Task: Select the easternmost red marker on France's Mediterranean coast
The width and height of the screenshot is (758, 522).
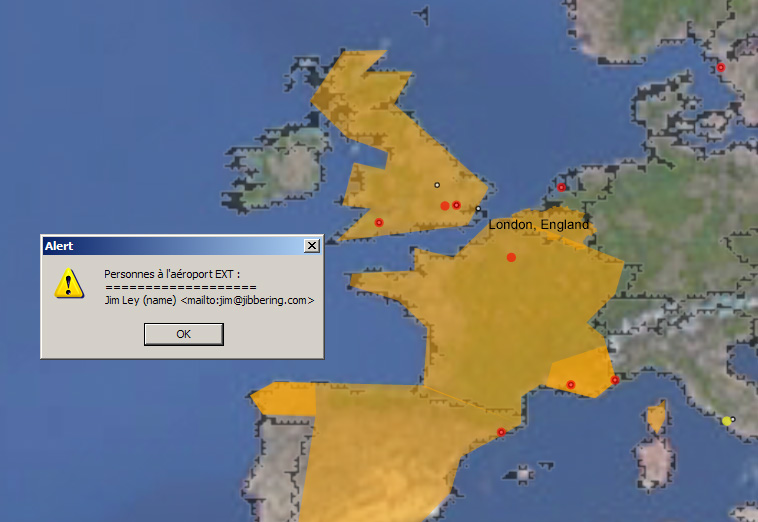Action: pyautogui.click(x=615, y=379)
